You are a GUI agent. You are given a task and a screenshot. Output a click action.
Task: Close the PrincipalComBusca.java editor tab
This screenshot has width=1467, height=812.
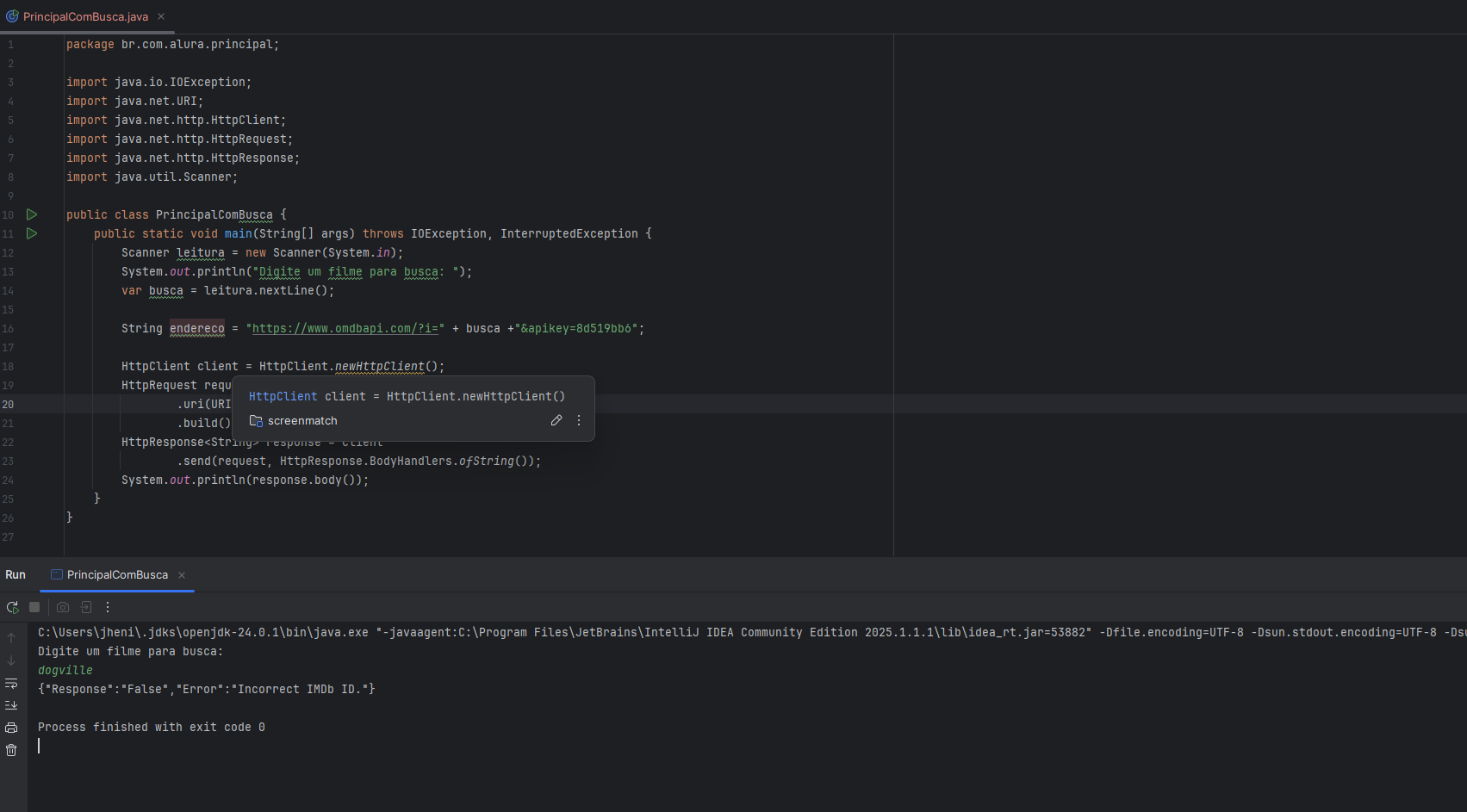(x=161, y=16)
